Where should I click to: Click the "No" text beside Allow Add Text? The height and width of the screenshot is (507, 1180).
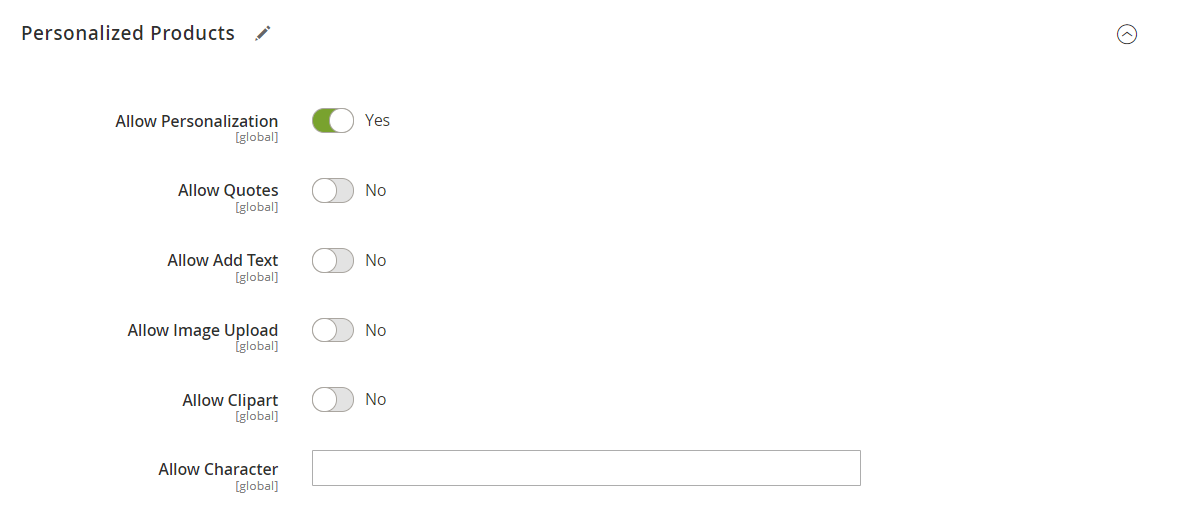[375, 260]
